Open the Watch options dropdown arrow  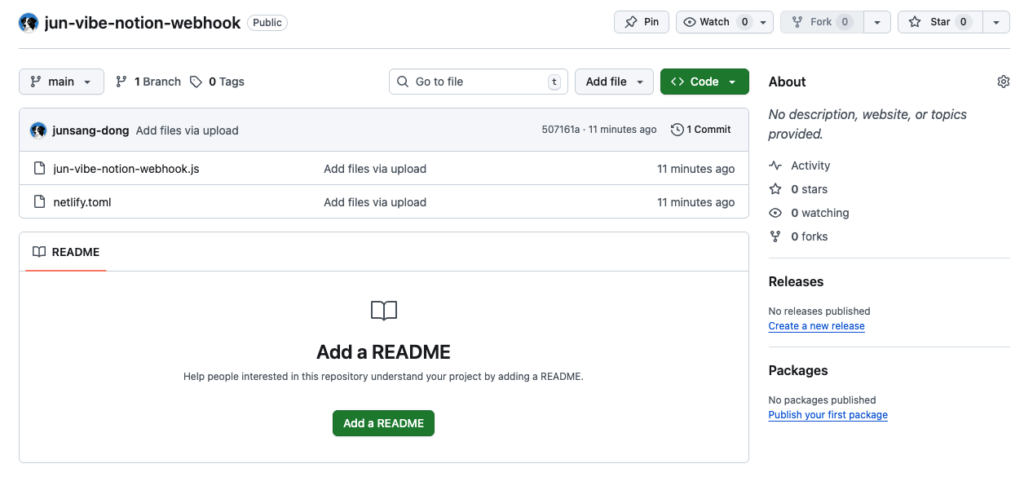point(763,22)
